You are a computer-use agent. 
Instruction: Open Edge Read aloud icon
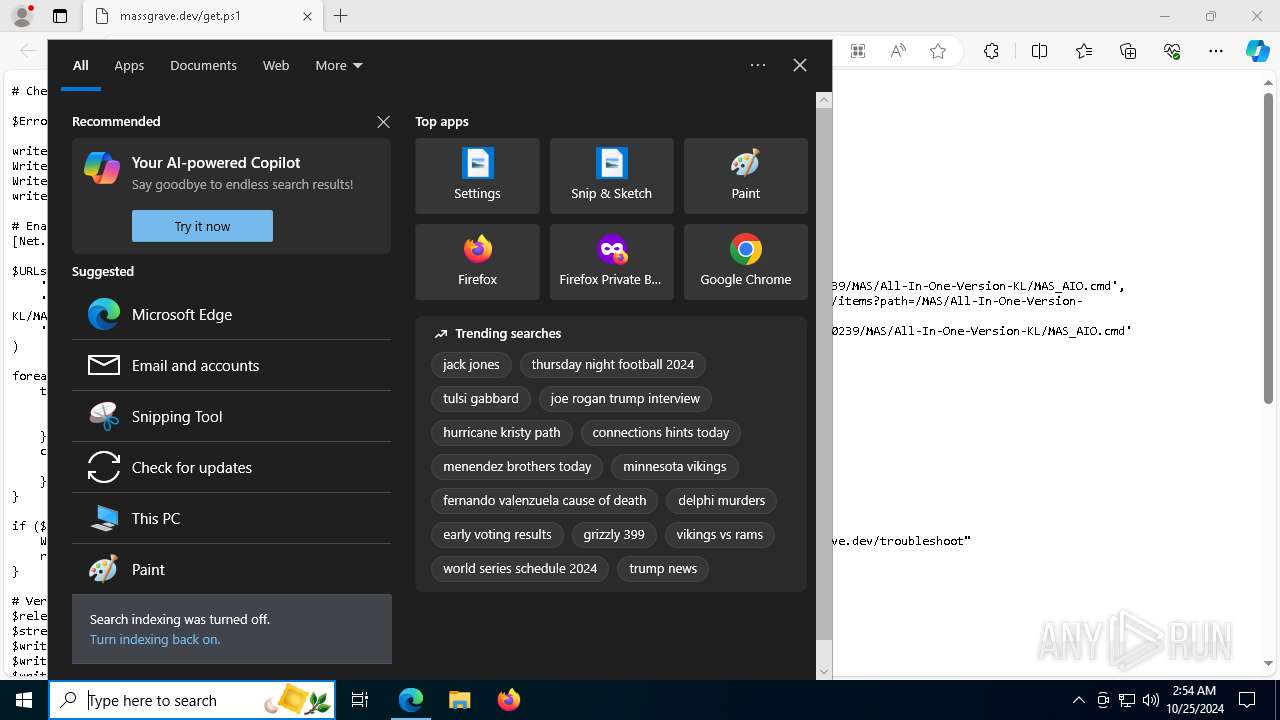point(898,51)
